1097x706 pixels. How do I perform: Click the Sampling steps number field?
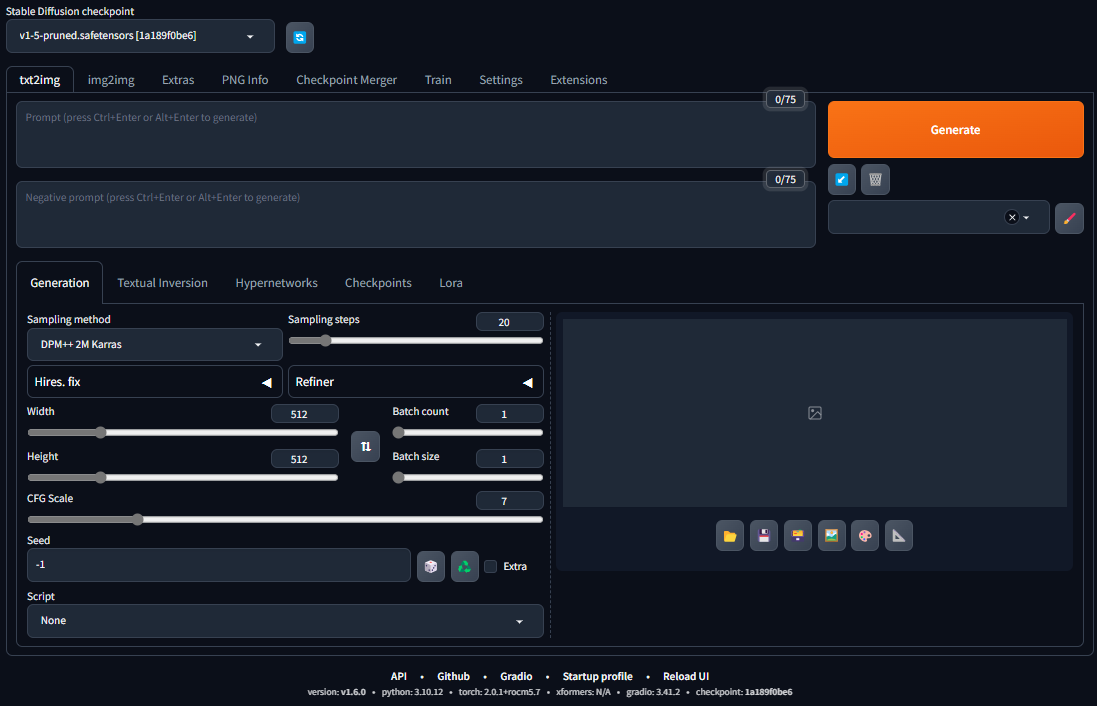509,322
